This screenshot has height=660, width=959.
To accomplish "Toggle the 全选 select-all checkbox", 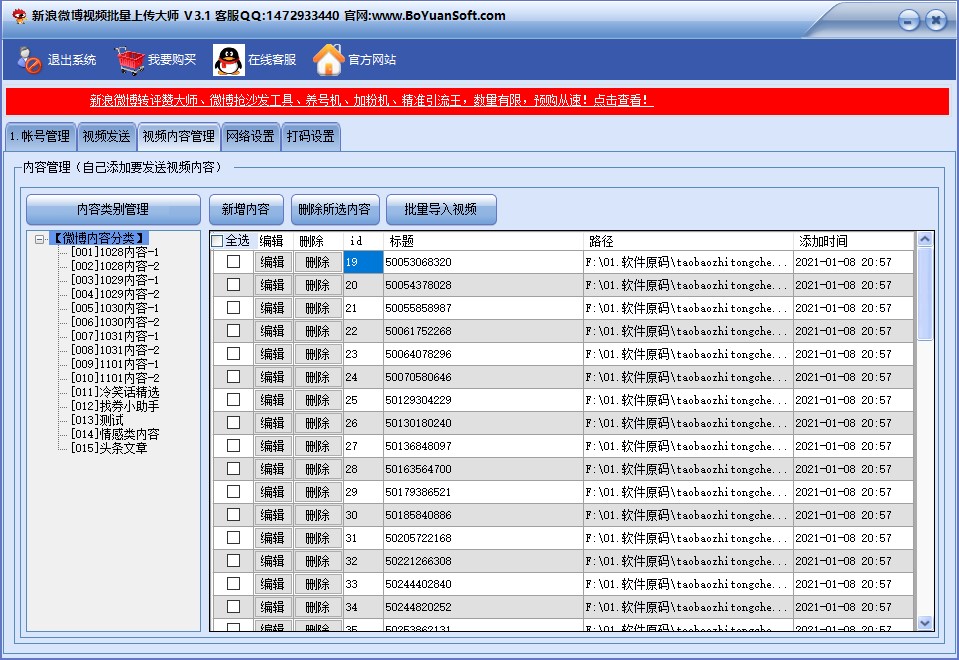I will pyautogui.click(x=217, y=241).
